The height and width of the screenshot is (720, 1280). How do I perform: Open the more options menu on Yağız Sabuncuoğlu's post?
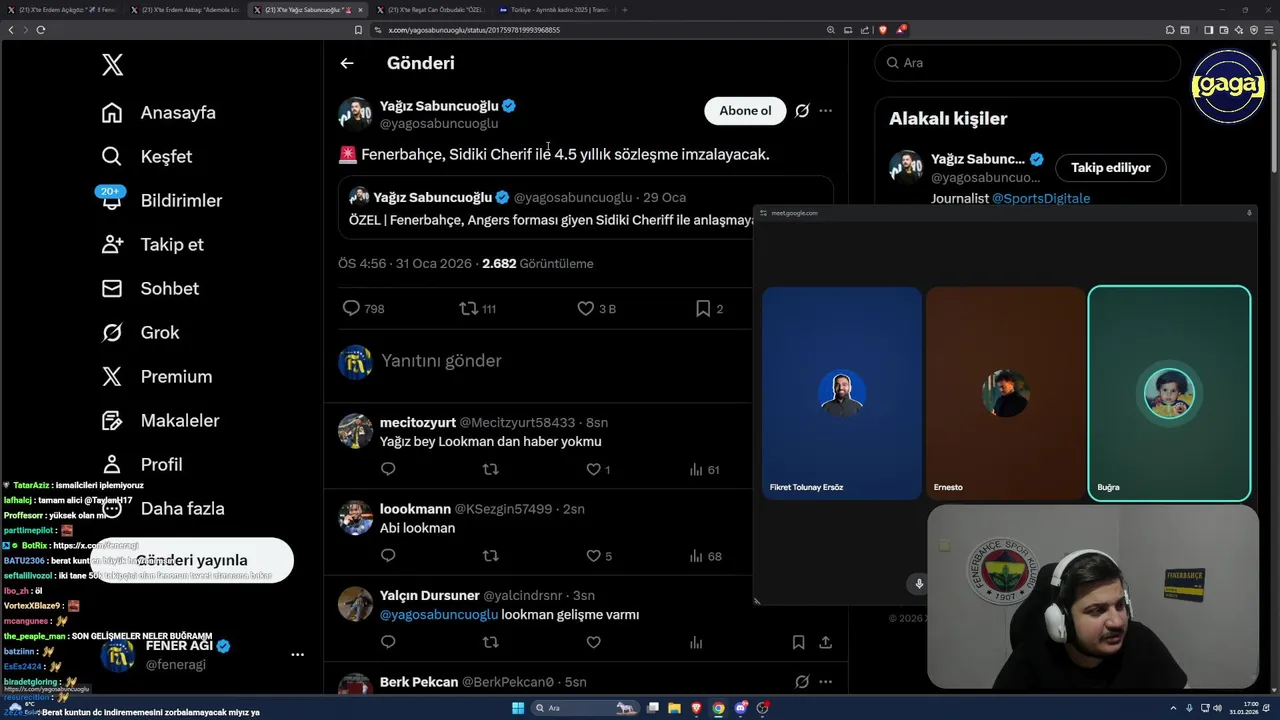[825, 111]
